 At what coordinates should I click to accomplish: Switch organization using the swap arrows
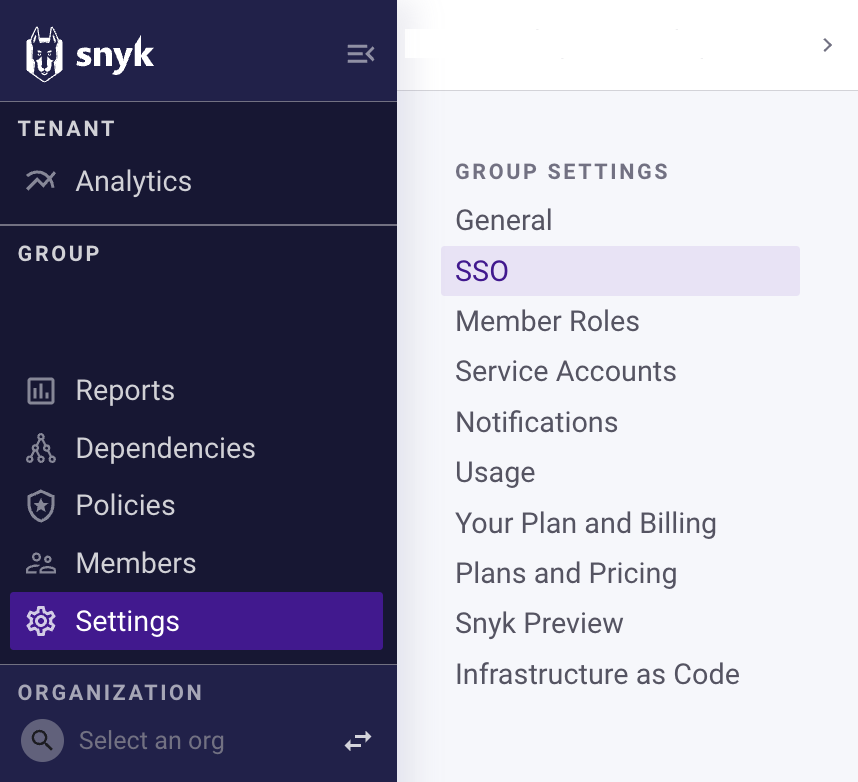tap(358, 740)
